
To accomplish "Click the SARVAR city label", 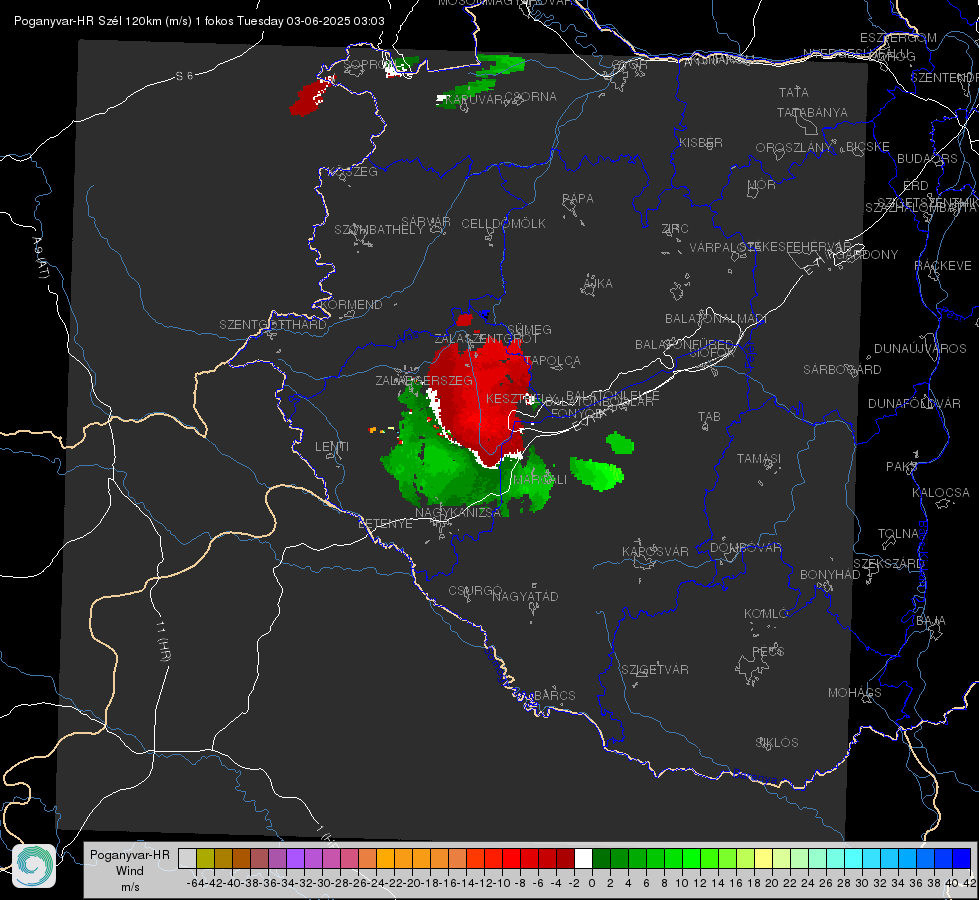I will pos(426,222).
